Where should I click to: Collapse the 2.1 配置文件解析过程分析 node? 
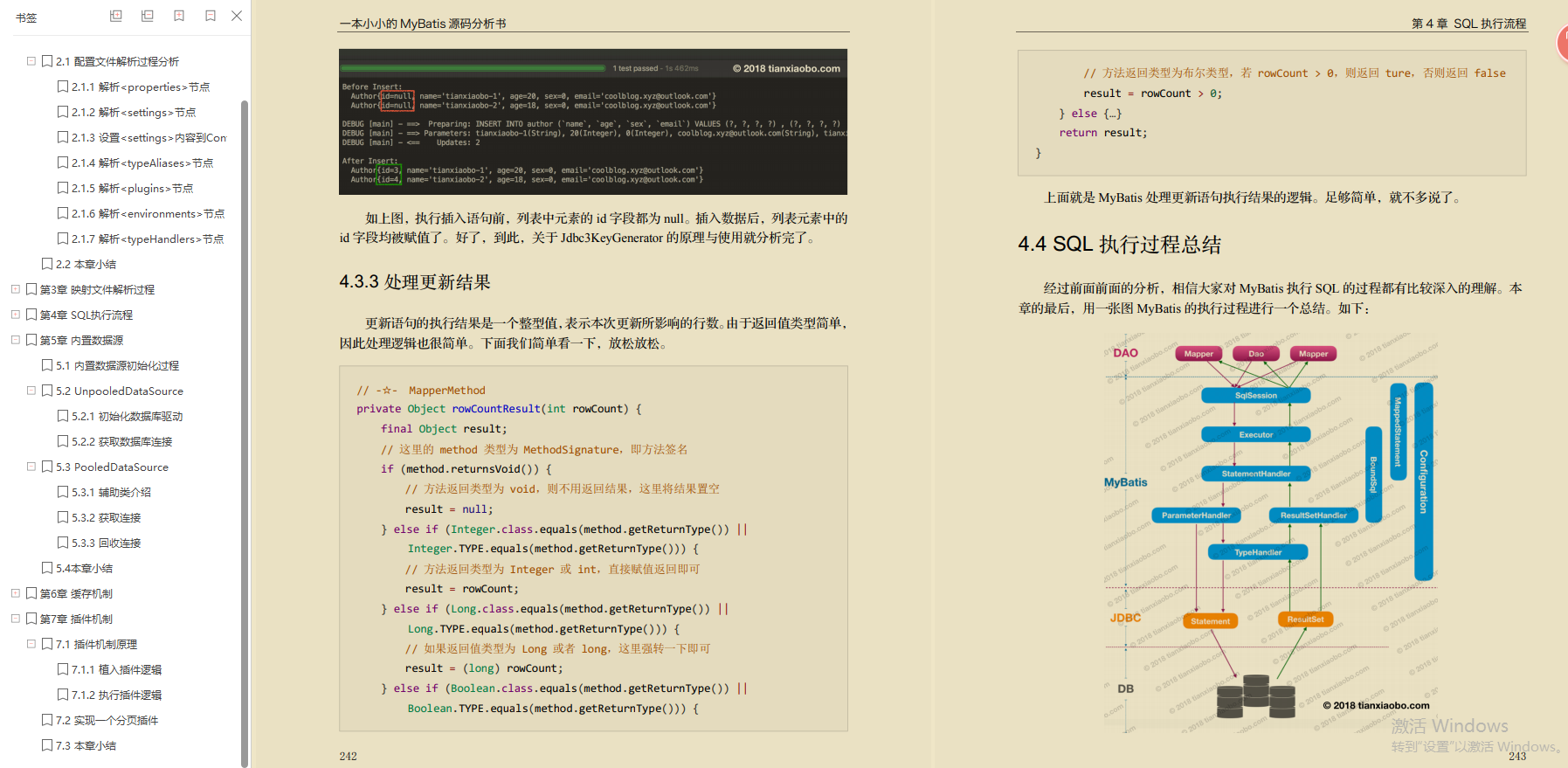point(31,61)
